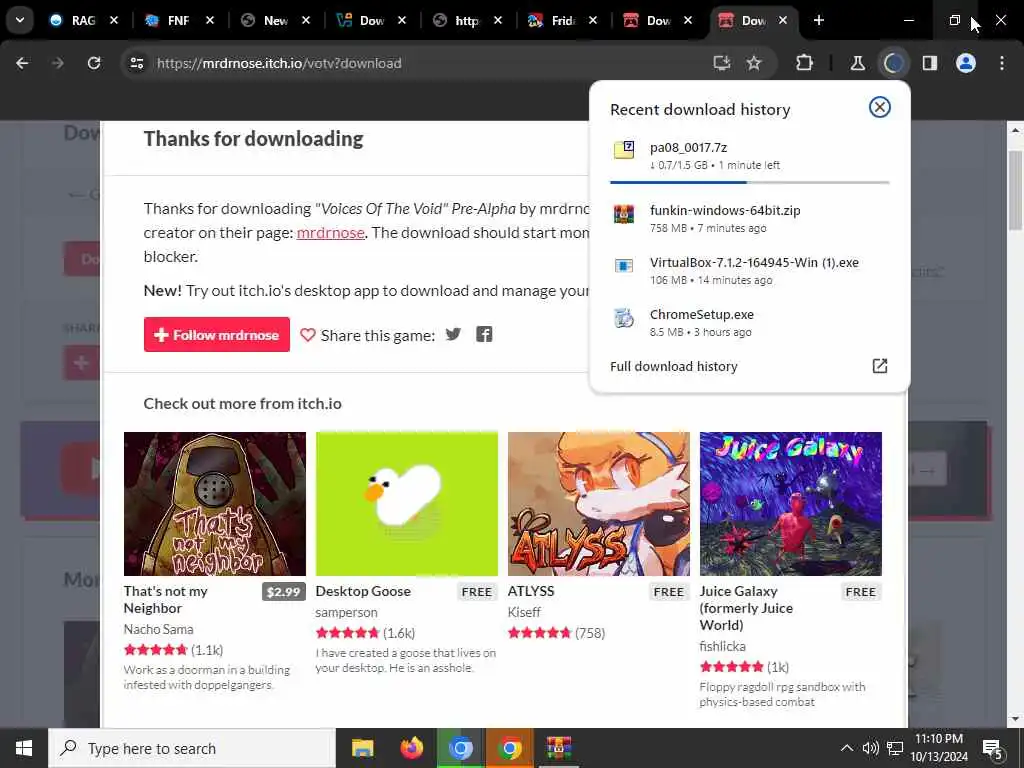Close the Recent download history popup
The width and height of the screenshot is (1024, 768).
click(x=880, y=107)
